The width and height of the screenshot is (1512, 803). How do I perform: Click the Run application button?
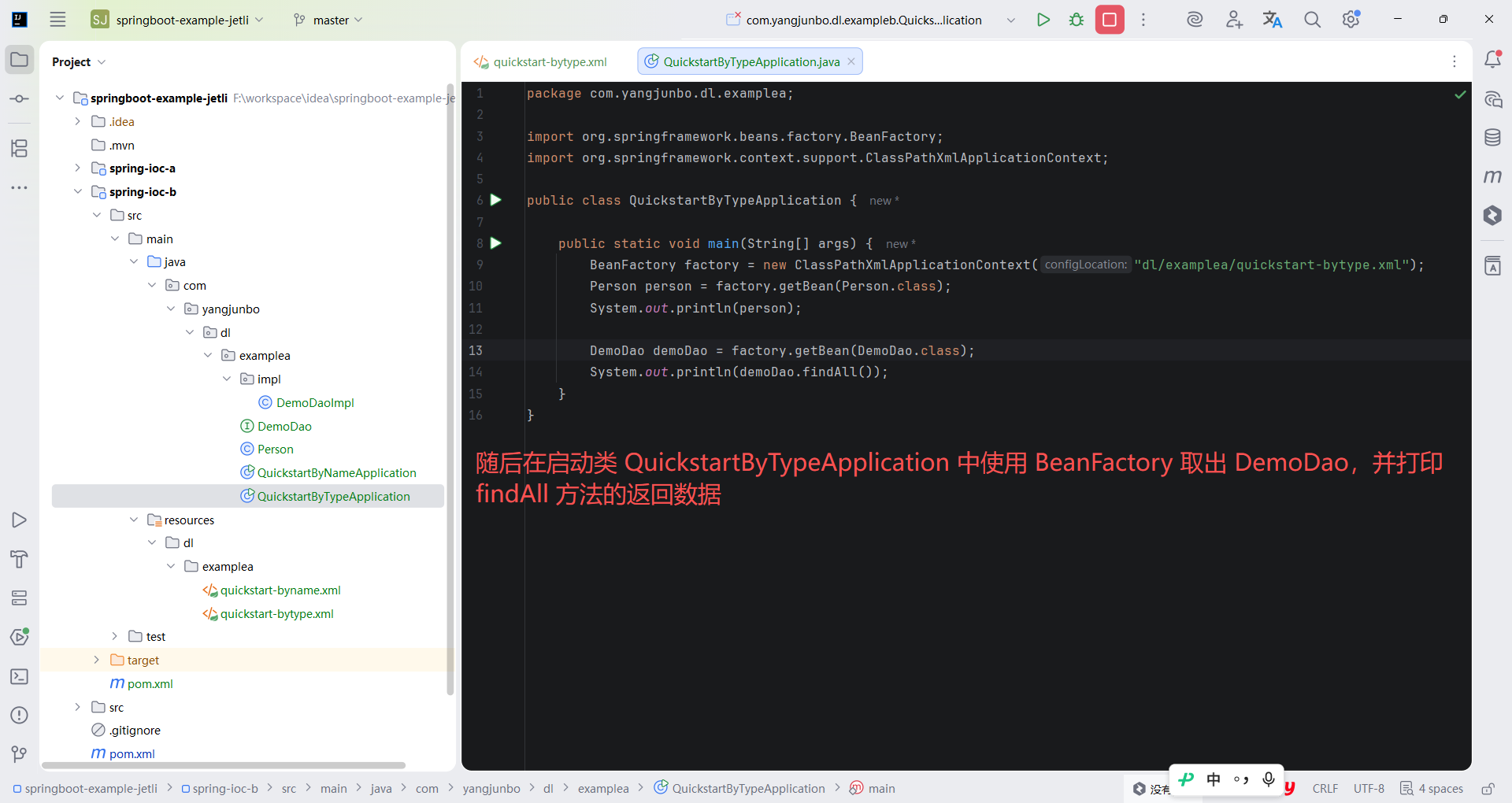(1043, 20)
